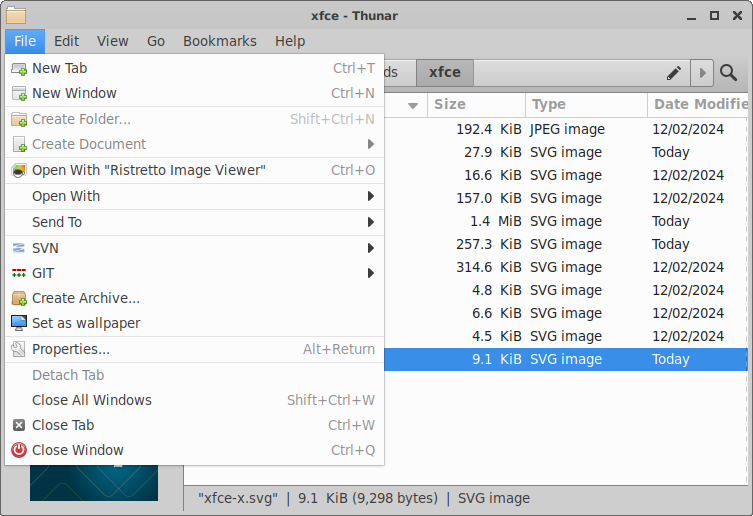The width and height of the screenshot is (753, 516).
Task: Choose Close Window menu entry
Action: tap(194, 450)
